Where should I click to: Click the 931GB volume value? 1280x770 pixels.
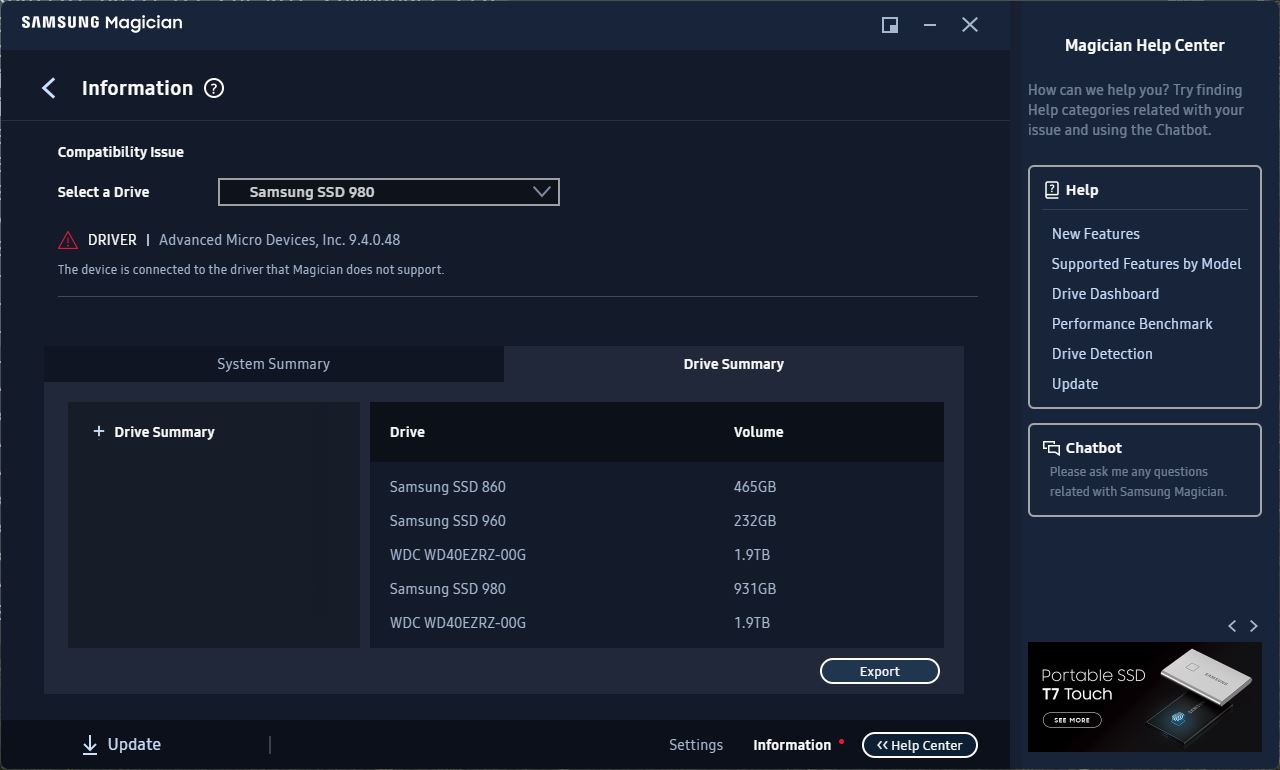pyautogui.click(x=755, y=589)
